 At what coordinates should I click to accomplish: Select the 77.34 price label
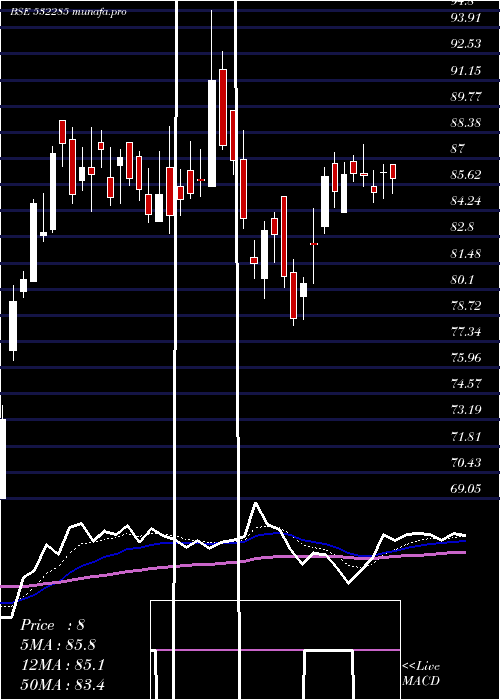pyautogui.click(x=466, y=332)
